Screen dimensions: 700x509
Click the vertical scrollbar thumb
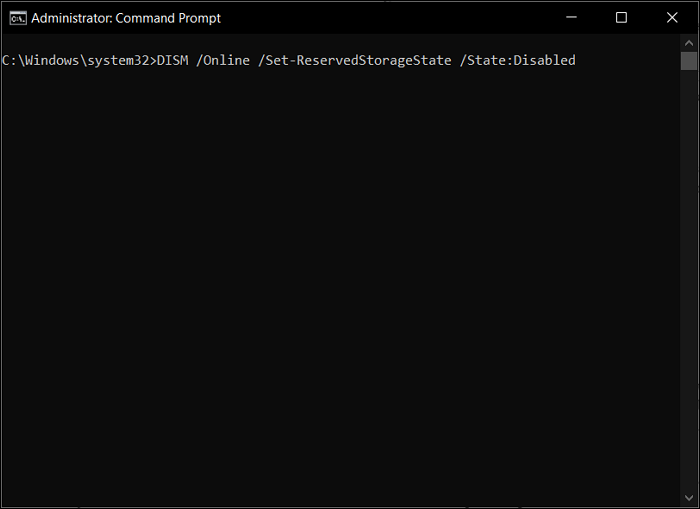689,61
